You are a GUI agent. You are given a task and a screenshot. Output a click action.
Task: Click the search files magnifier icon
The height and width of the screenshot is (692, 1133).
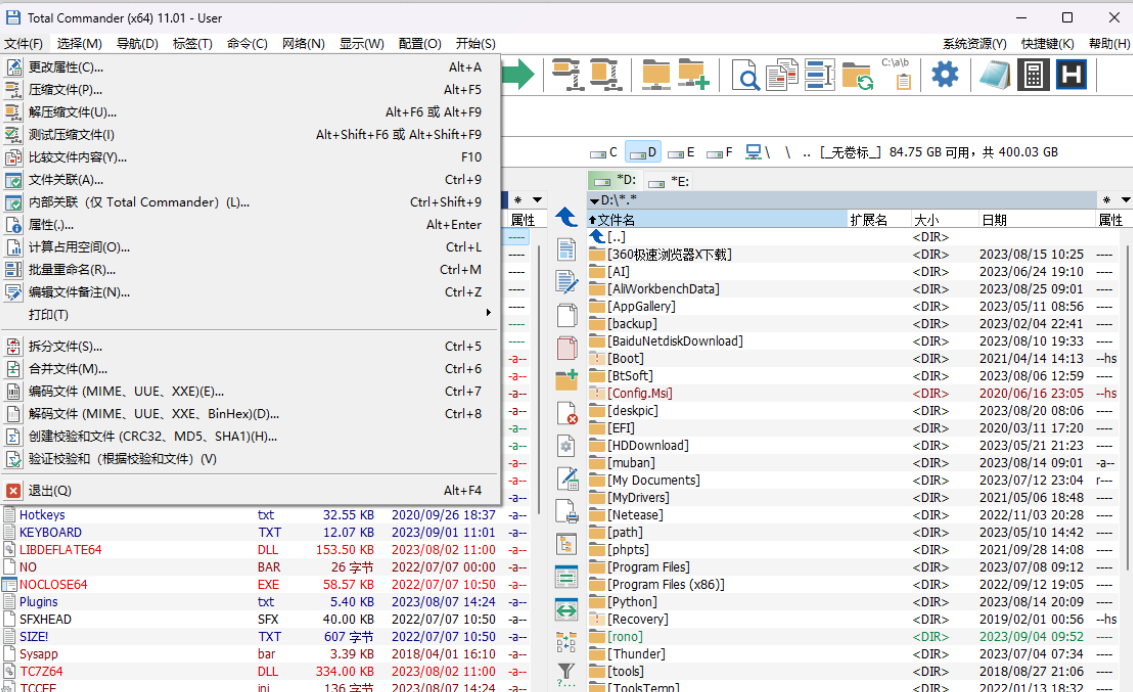[x=745, y=75]
